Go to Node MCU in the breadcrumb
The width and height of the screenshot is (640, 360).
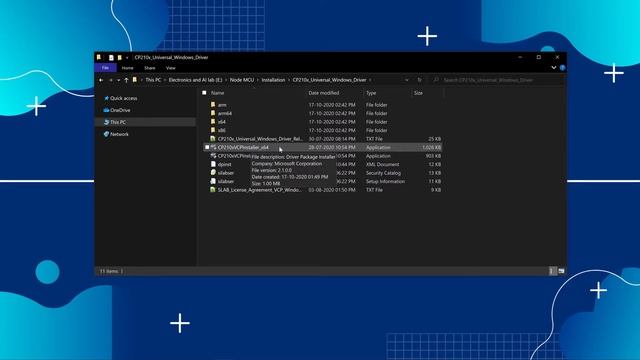pos(242,80)
